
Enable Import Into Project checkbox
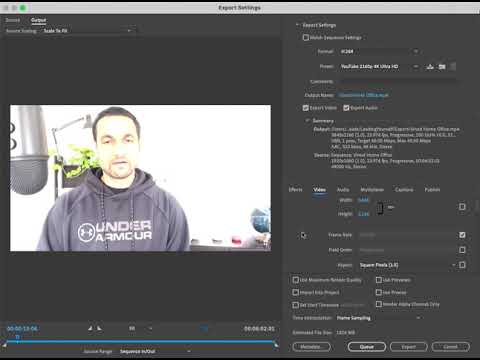coord(295,292)
